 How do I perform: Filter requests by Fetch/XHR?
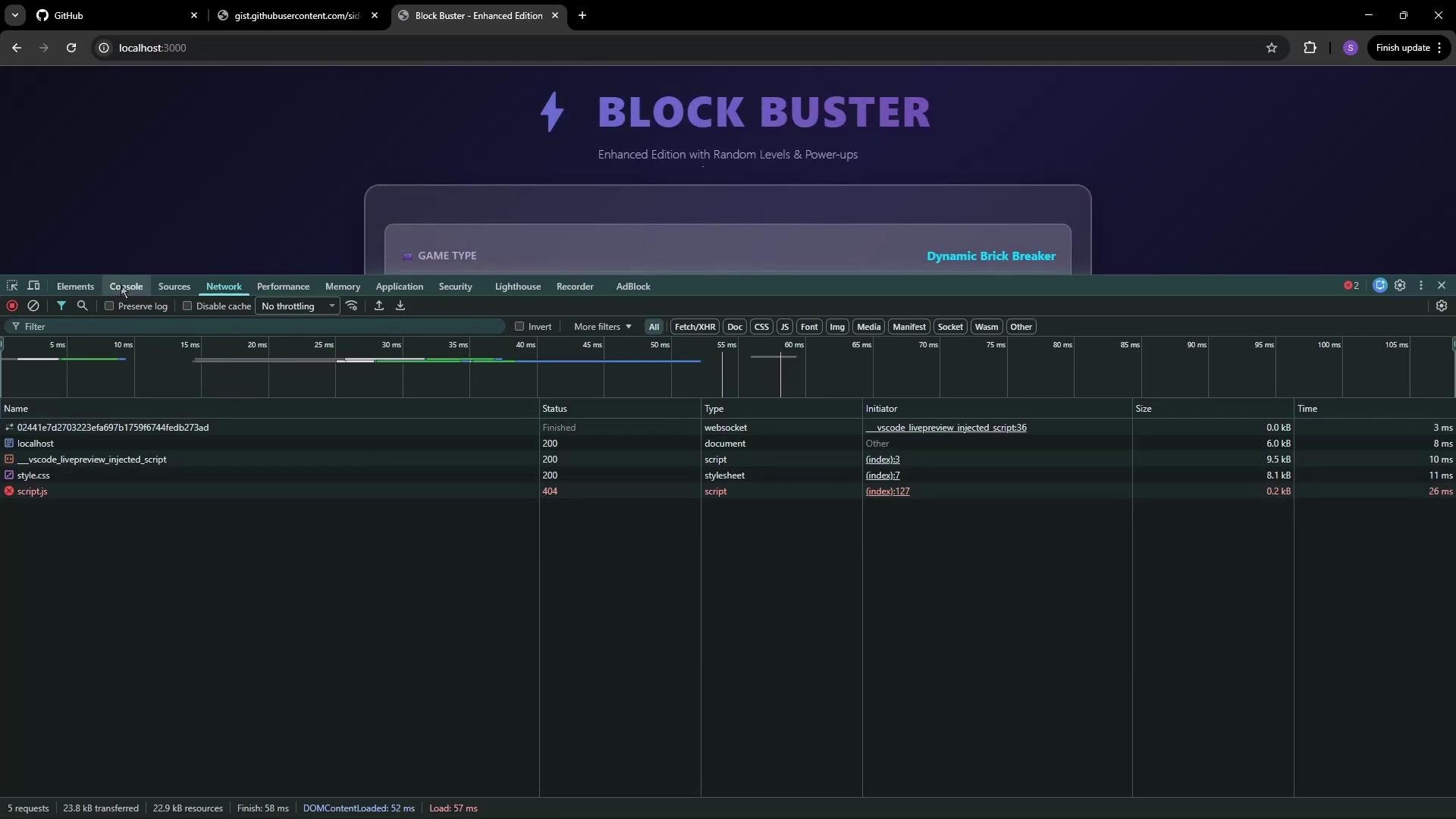click(x=695, y=327)
